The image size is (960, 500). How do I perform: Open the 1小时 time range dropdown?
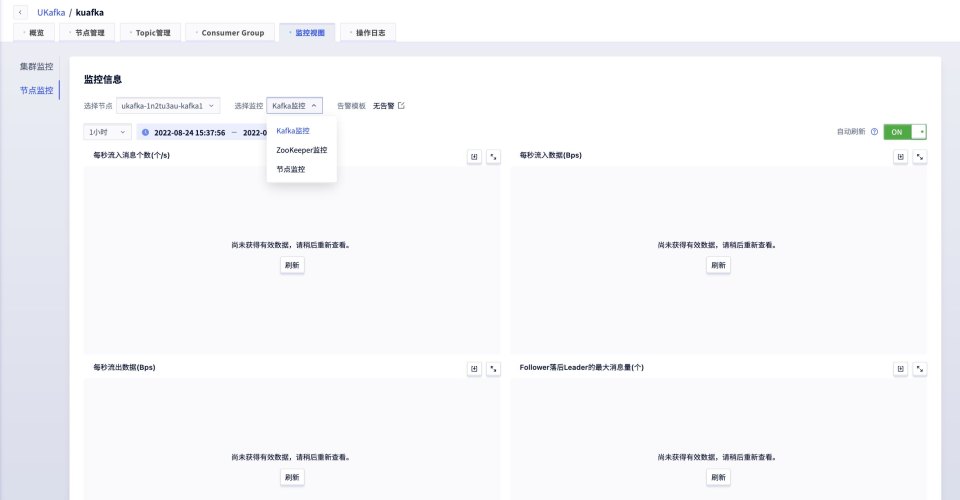click(x=108, y=132)
